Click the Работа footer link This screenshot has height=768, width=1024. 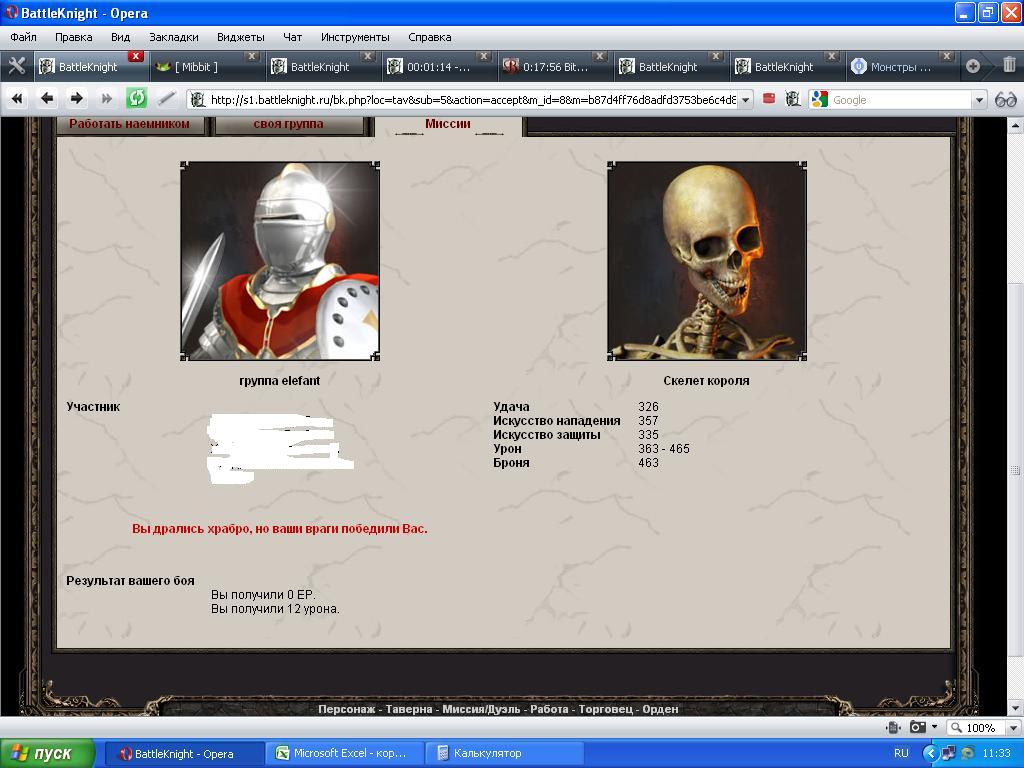(x=549, y=709)
